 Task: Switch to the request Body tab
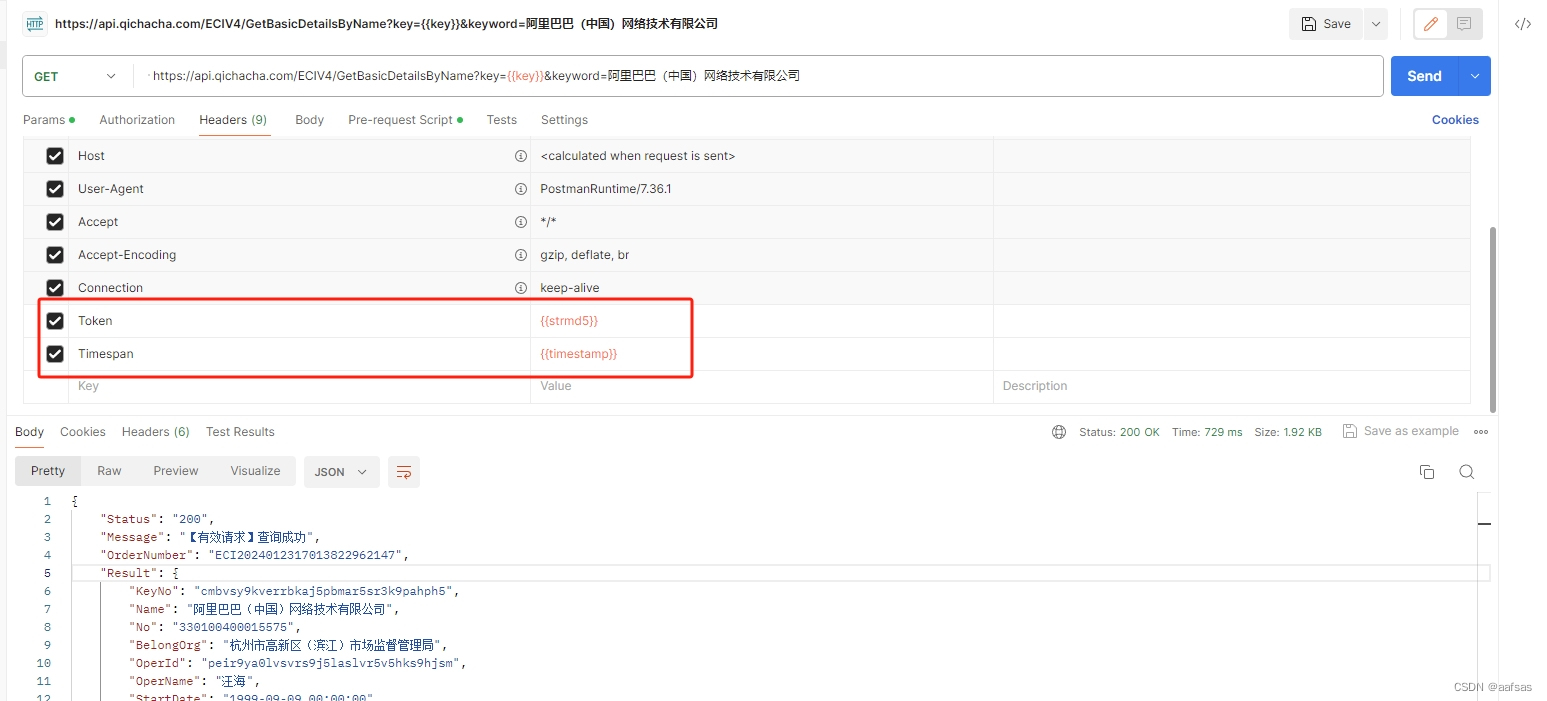[x=310, y=120]
